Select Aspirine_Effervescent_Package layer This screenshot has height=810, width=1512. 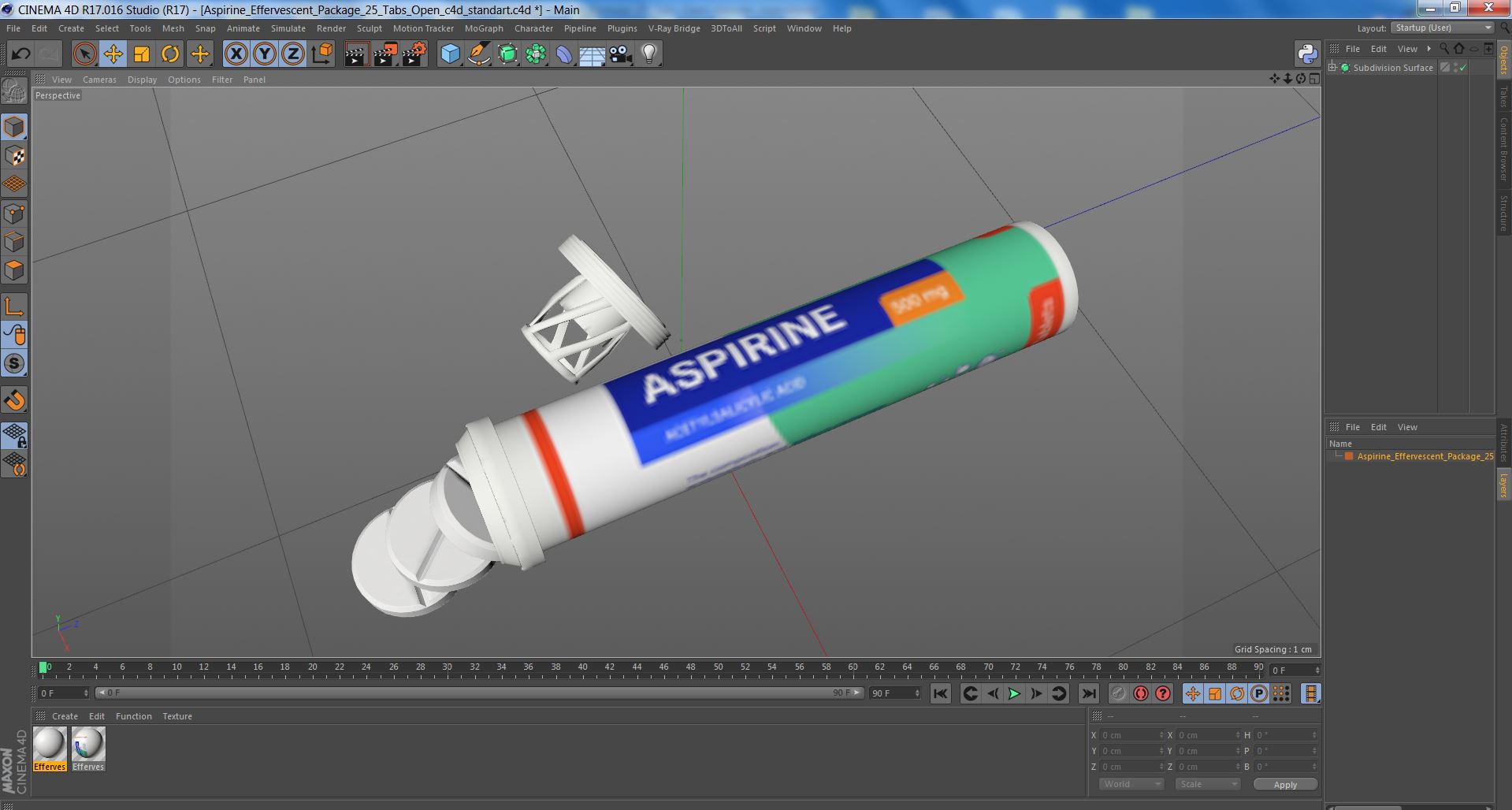tap(1425, 456)
